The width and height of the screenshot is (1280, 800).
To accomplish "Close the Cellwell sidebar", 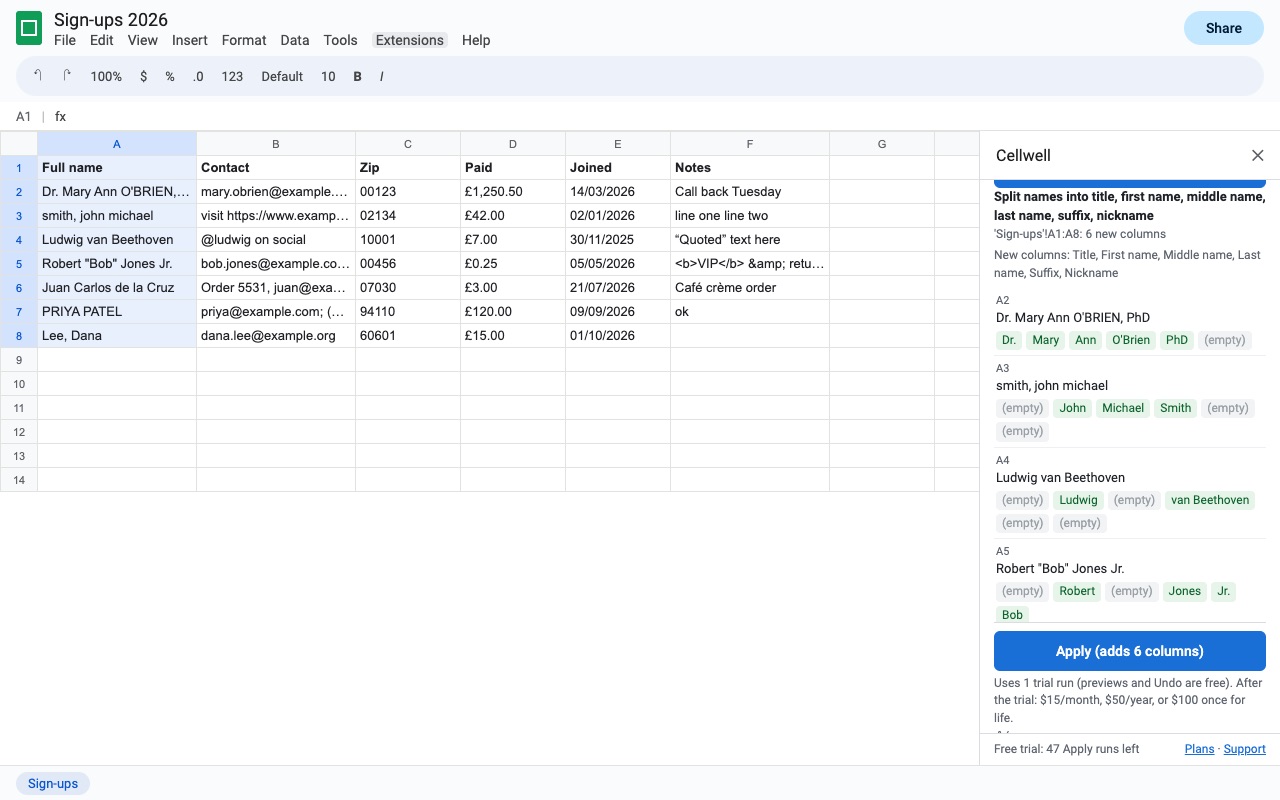I will [x=1258, y=155].
